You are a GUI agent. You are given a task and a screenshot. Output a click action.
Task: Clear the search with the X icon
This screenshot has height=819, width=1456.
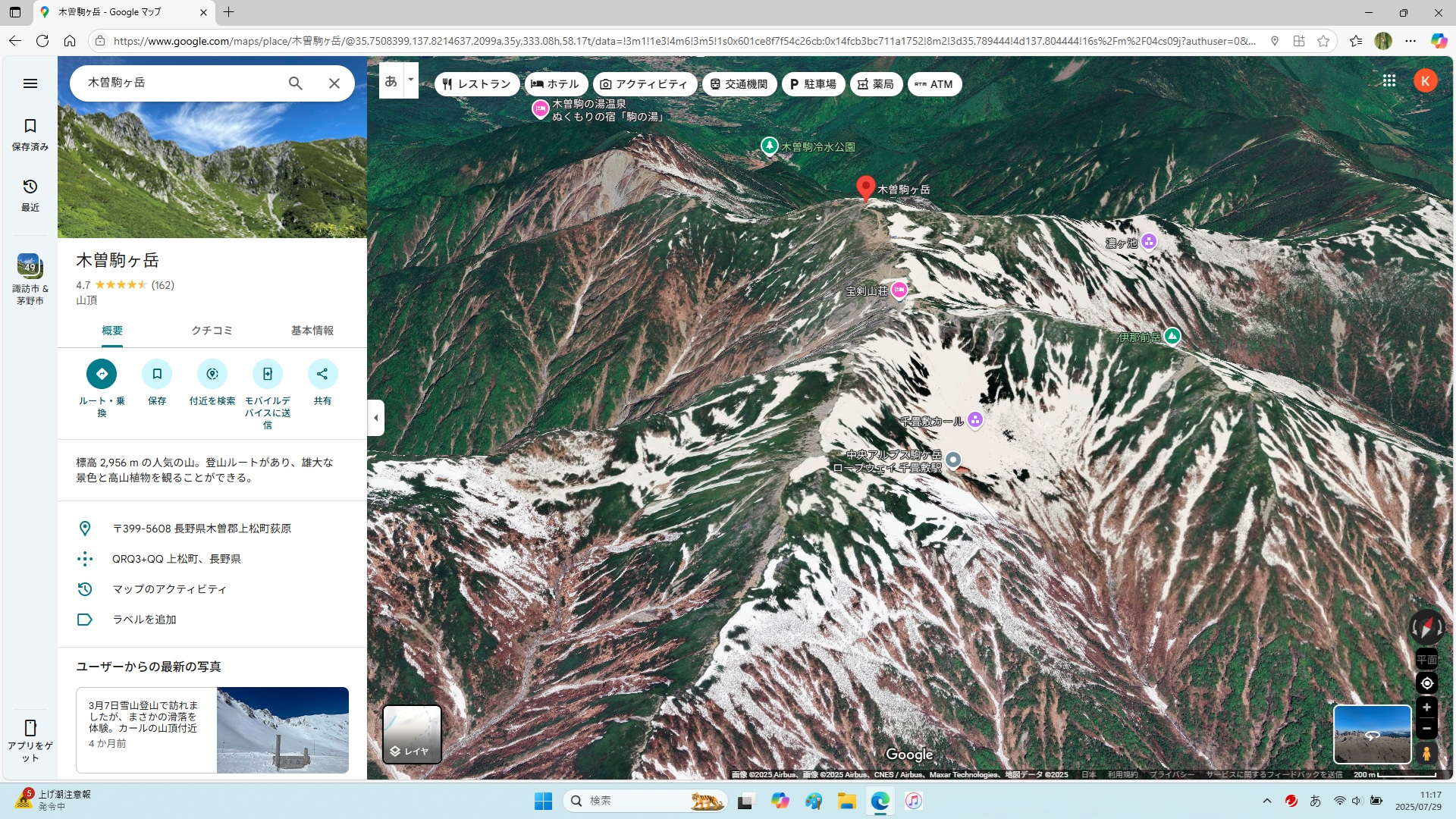pos(334,83)
